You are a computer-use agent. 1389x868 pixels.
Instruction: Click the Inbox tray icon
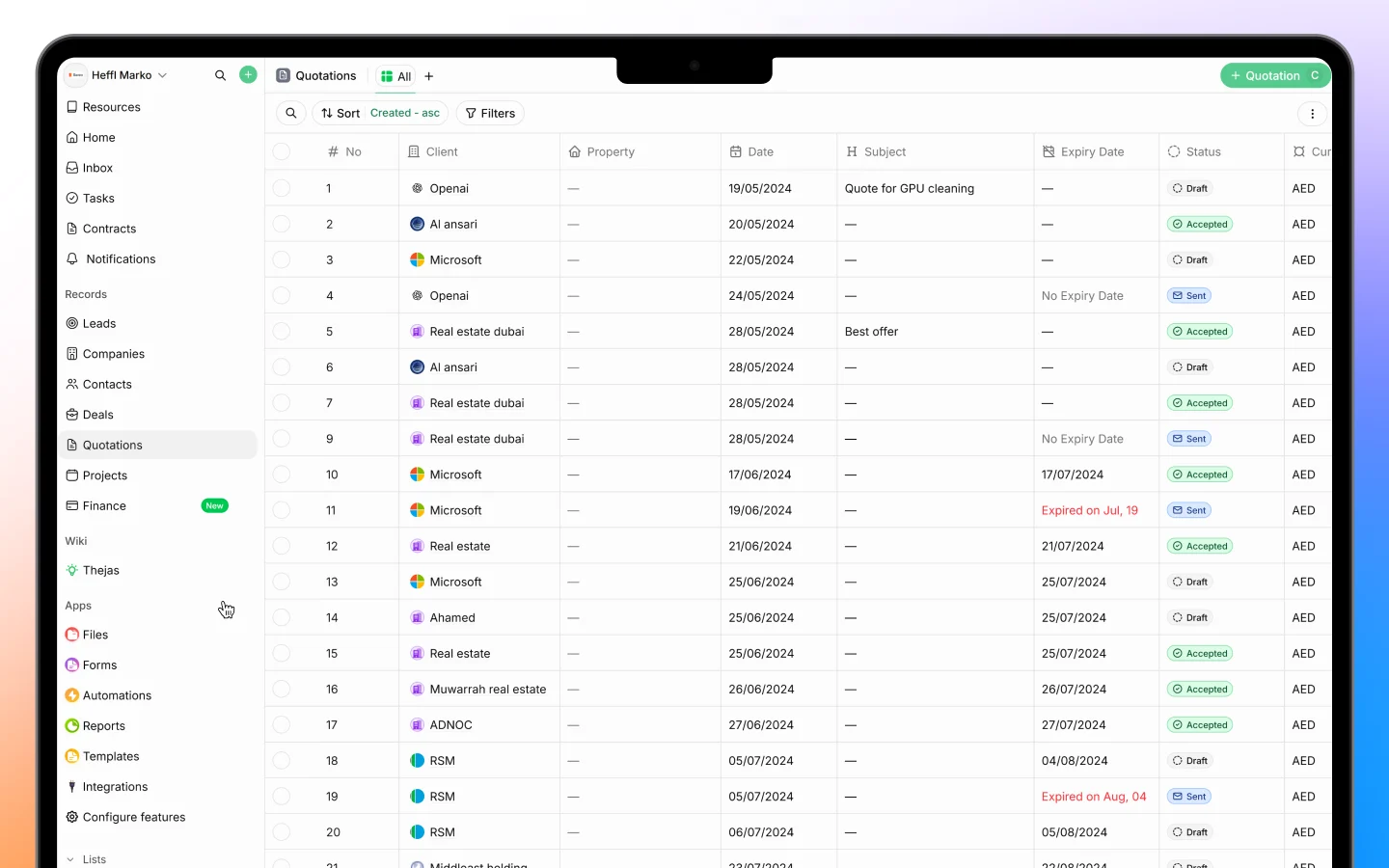pyautogui.click(x=72, y=168)
